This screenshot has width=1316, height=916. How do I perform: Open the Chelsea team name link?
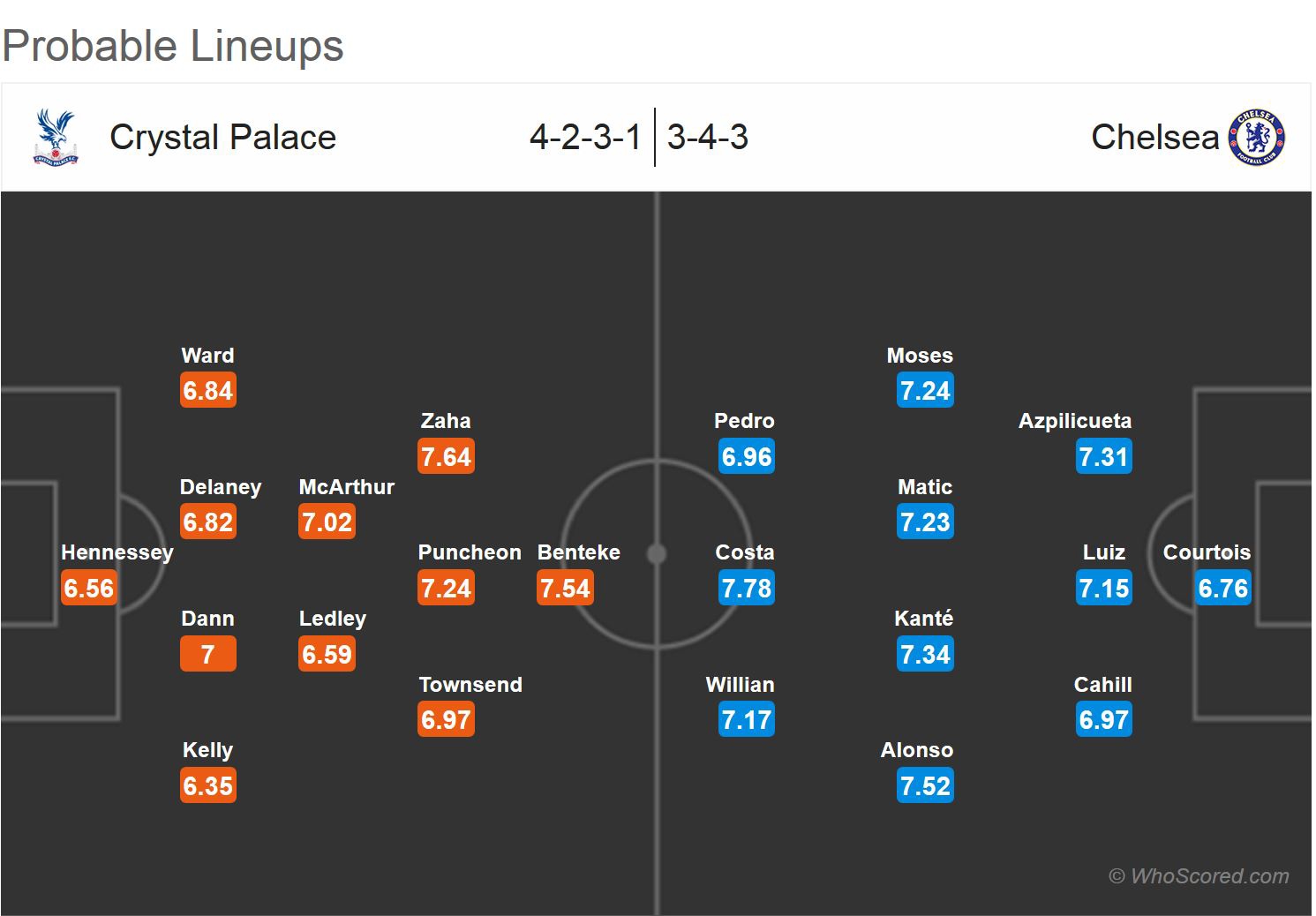click(x=1154, y=138)
